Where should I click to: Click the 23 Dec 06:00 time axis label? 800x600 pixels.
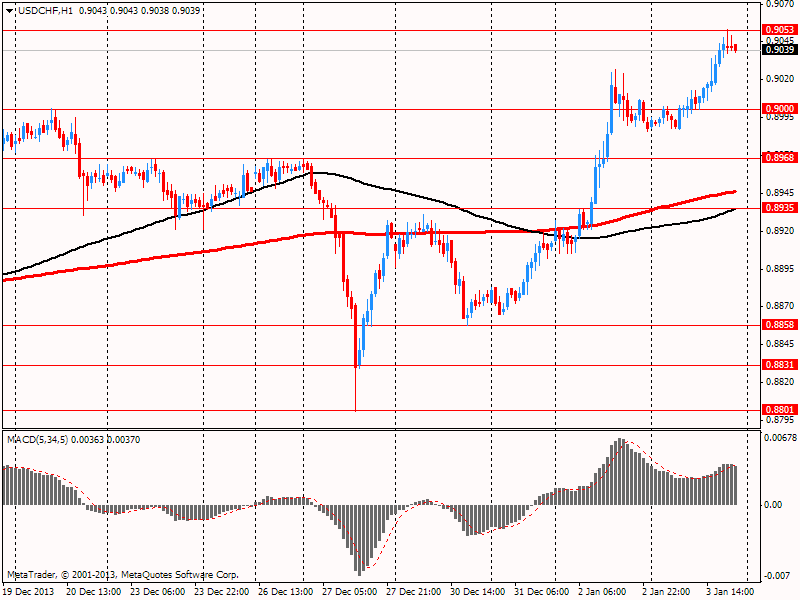click(x=157, y=591)
